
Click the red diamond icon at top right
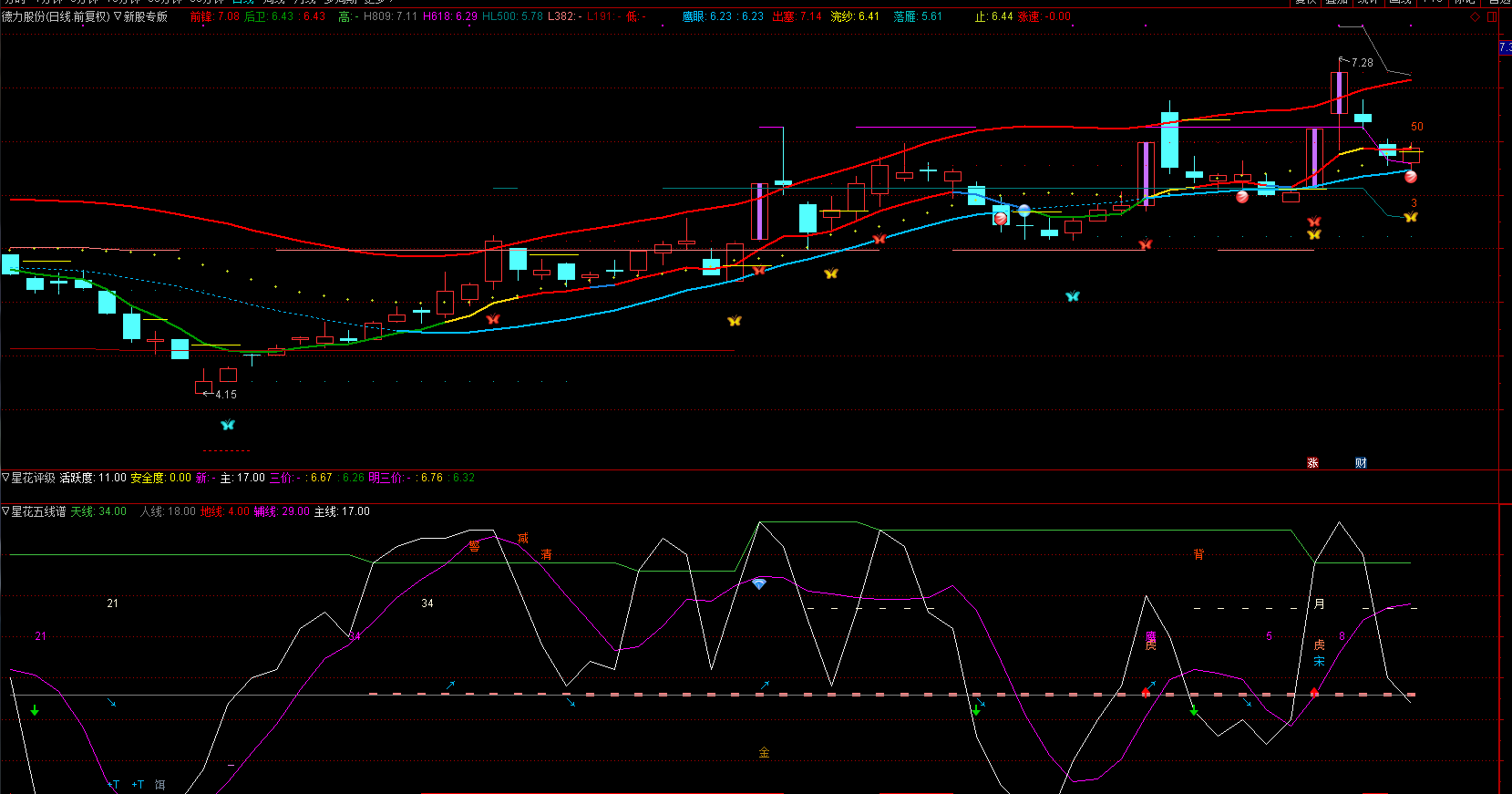pos(1476,16)
